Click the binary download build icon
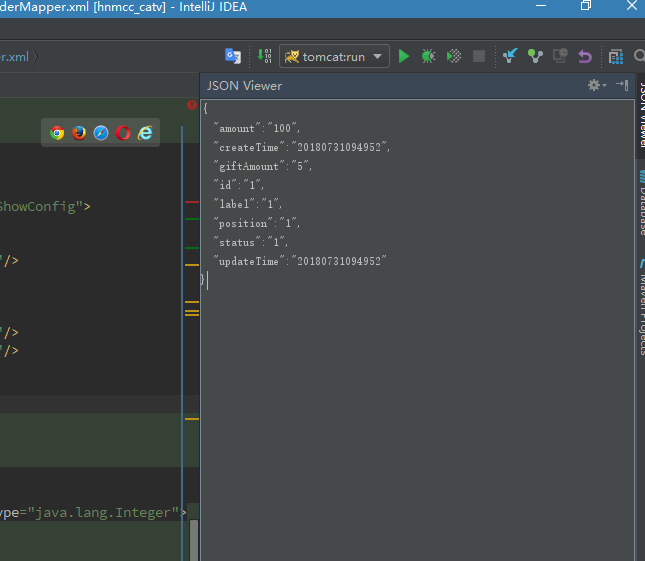Image resolution: width=645 pixels, height=561 pixels. [x=264, y=56]
